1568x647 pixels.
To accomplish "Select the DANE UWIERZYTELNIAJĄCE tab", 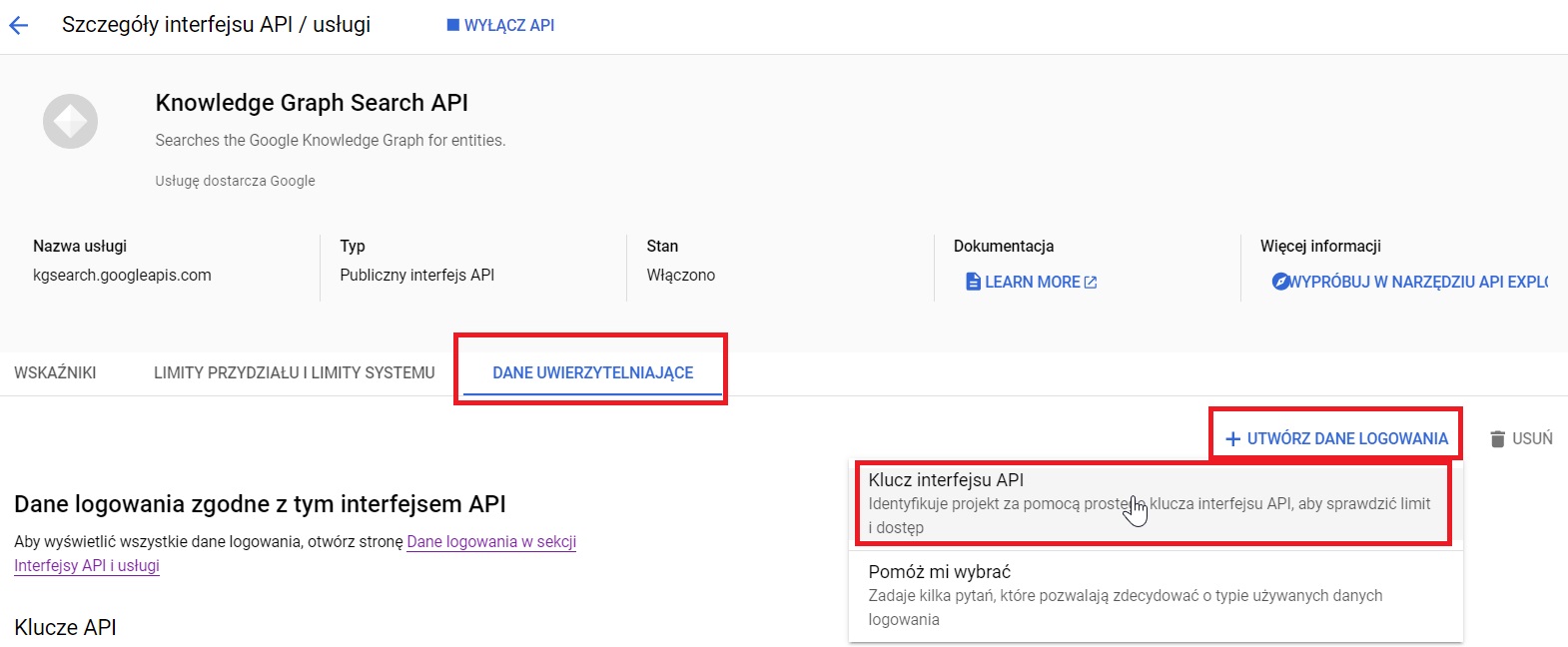I will 593,373.
